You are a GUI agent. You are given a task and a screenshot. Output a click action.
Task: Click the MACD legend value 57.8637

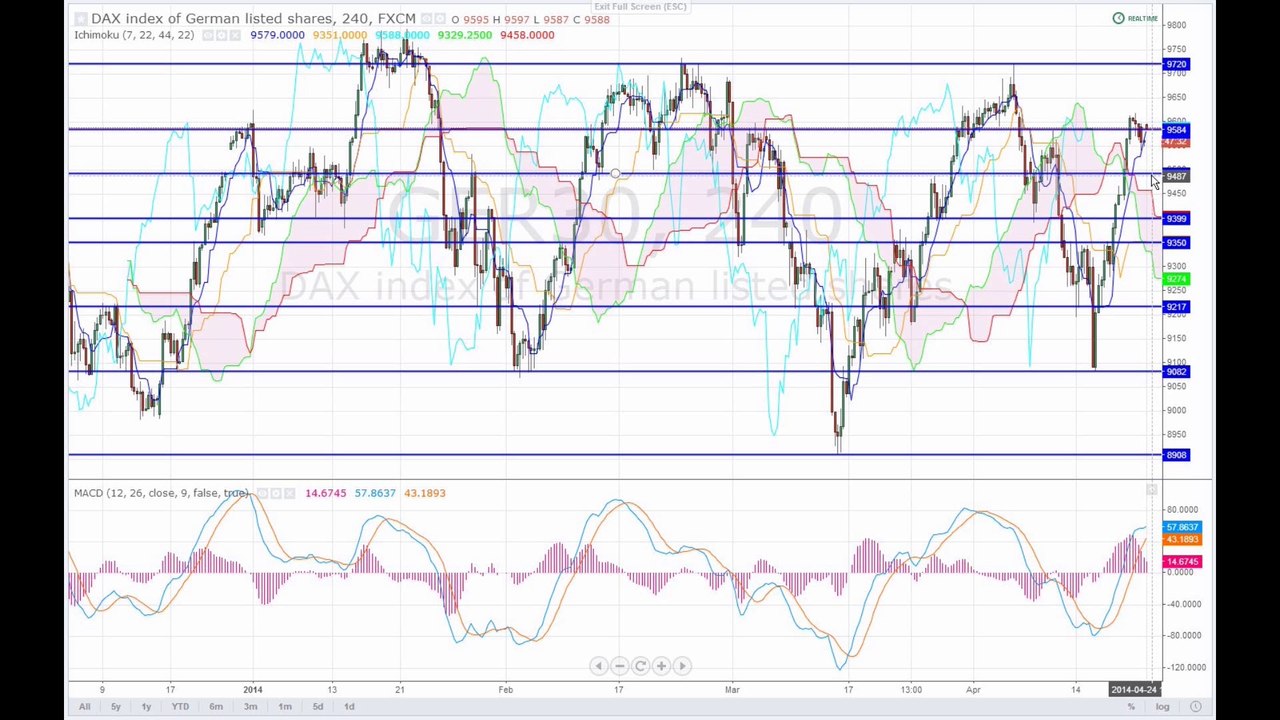coord(375,493)
